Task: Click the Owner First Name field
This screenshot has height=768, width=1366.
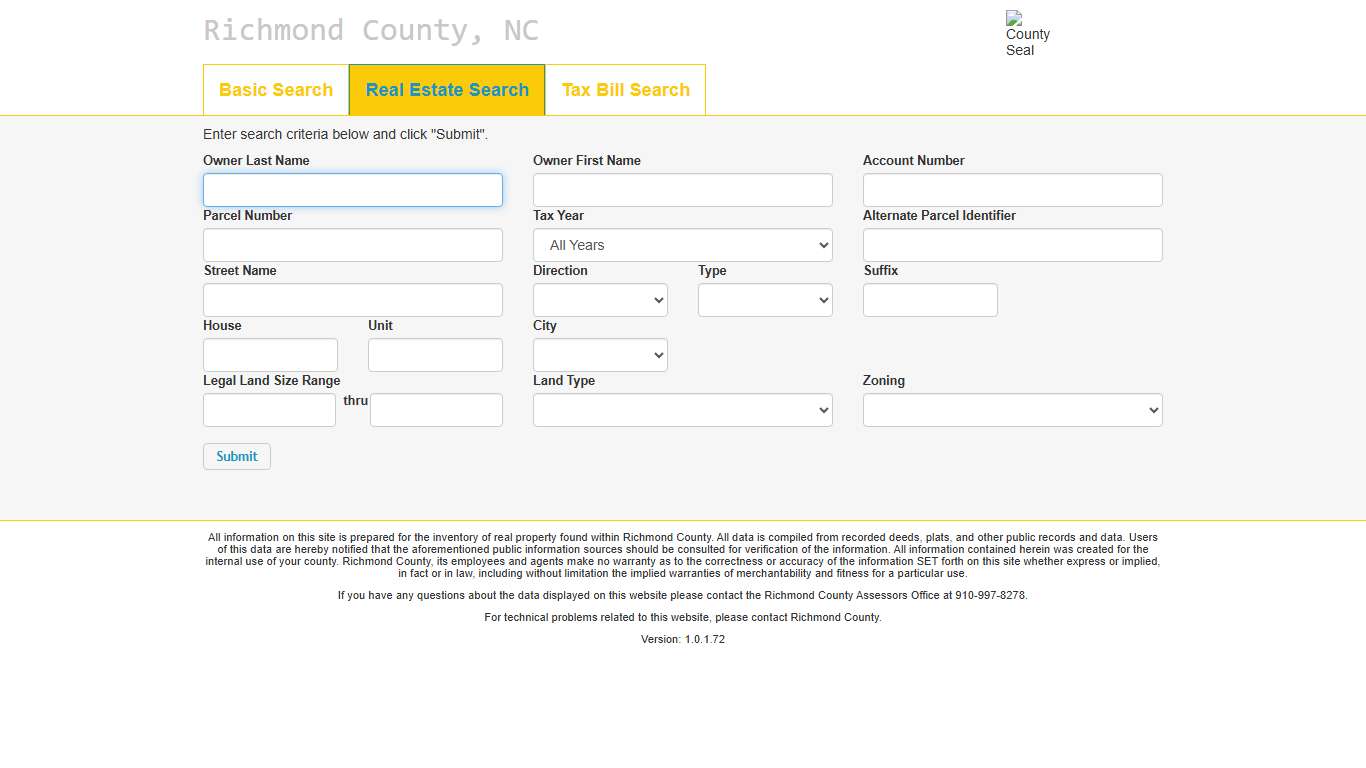Action: pyautogui.click(x=682, y=190)
